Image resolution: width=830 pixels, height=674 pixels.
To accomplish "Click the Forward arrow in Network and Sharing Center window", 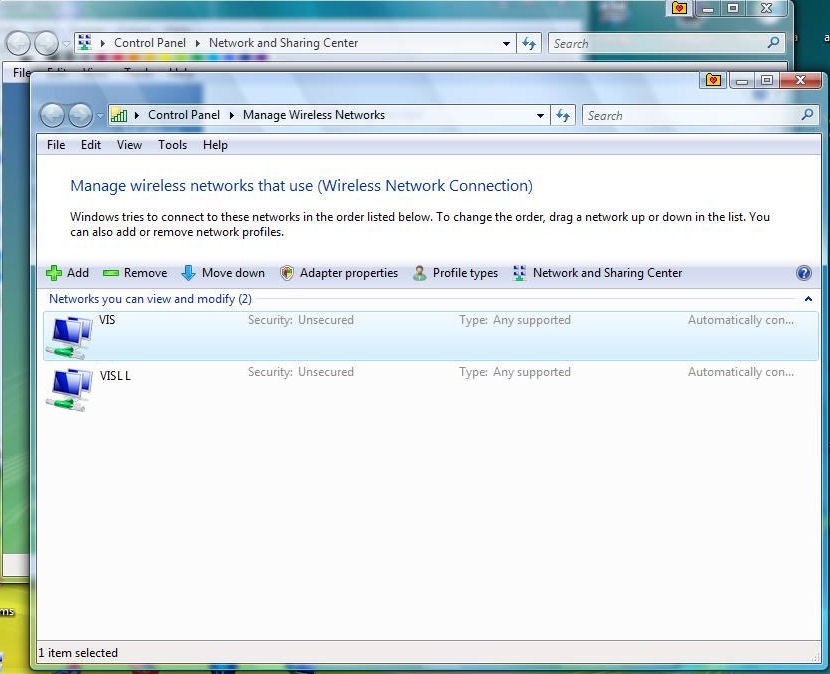I will [47, 43].
